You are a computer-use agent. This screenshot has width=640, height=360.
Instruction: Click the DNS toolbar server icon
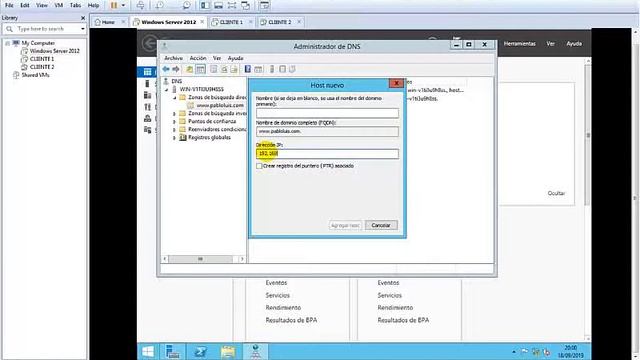[x=272, y=69]
